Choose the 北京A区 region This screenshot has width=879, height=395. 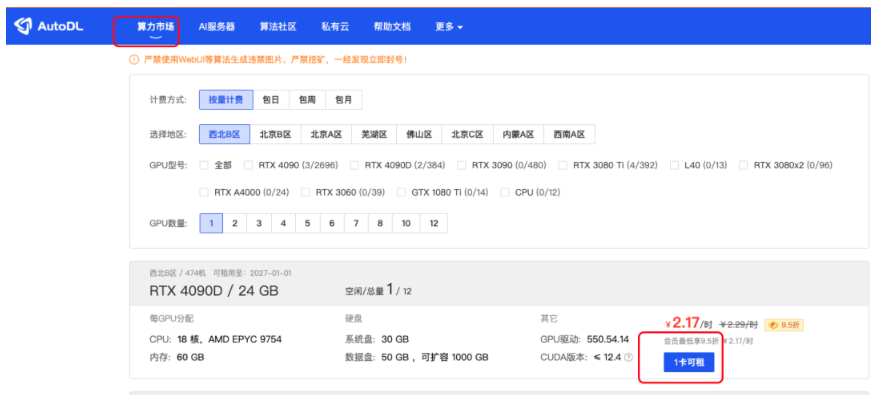(x=326, y=134)
